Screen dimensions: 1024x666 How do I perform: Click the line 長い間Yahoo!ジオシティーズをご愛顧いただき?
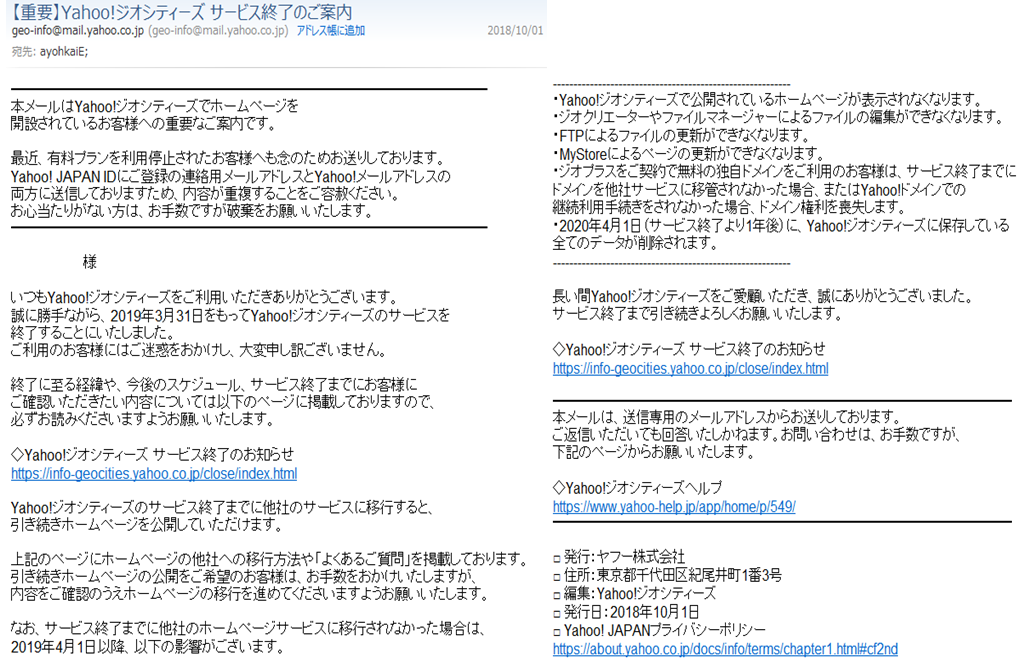click(763, 296)
